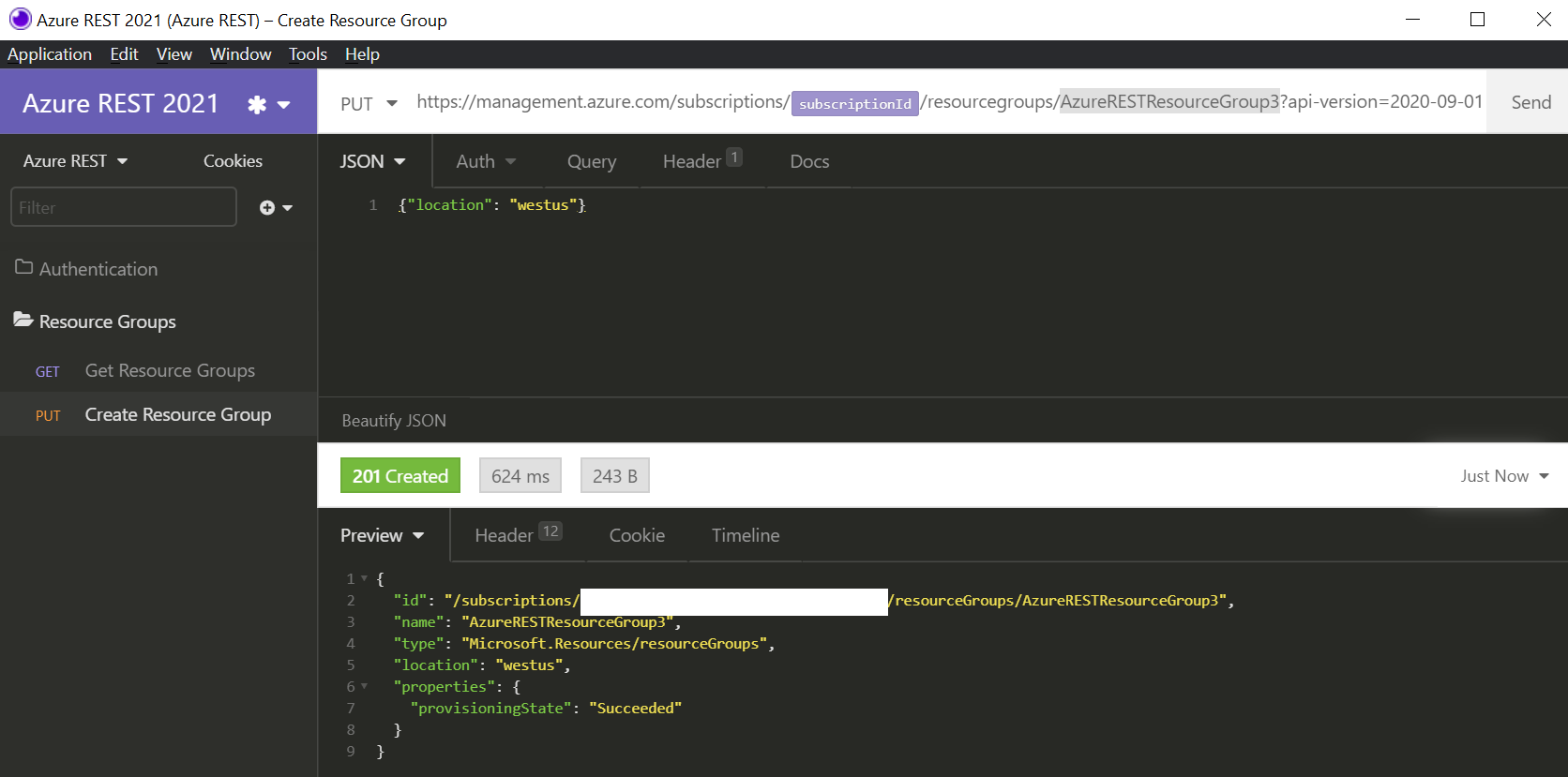Click Beautify JSON
The image size is (1568, 777).
tap(394, 421)
